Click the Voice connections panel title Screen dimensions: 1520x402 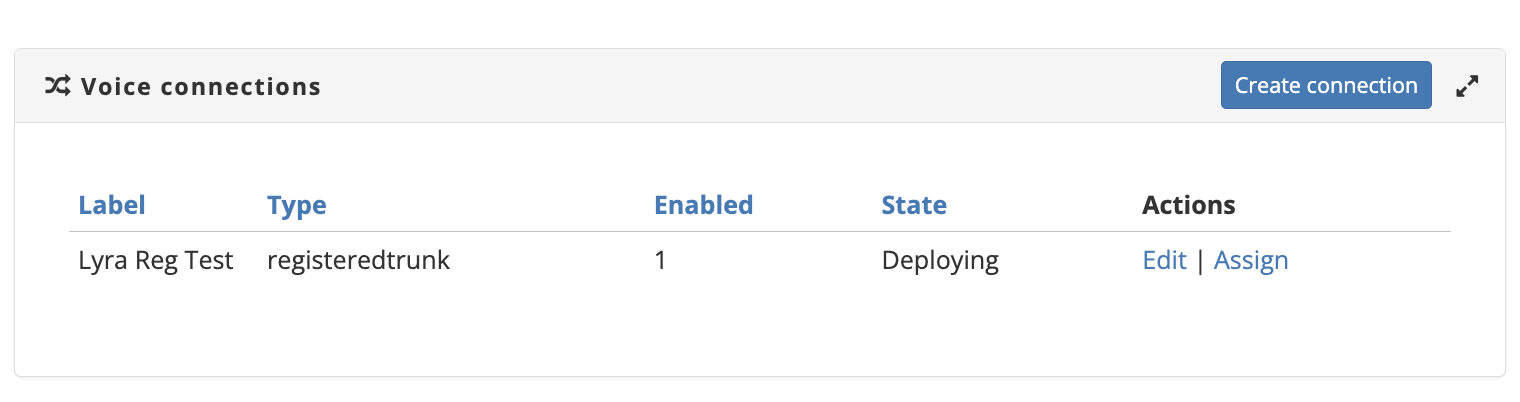pos(201,86)
